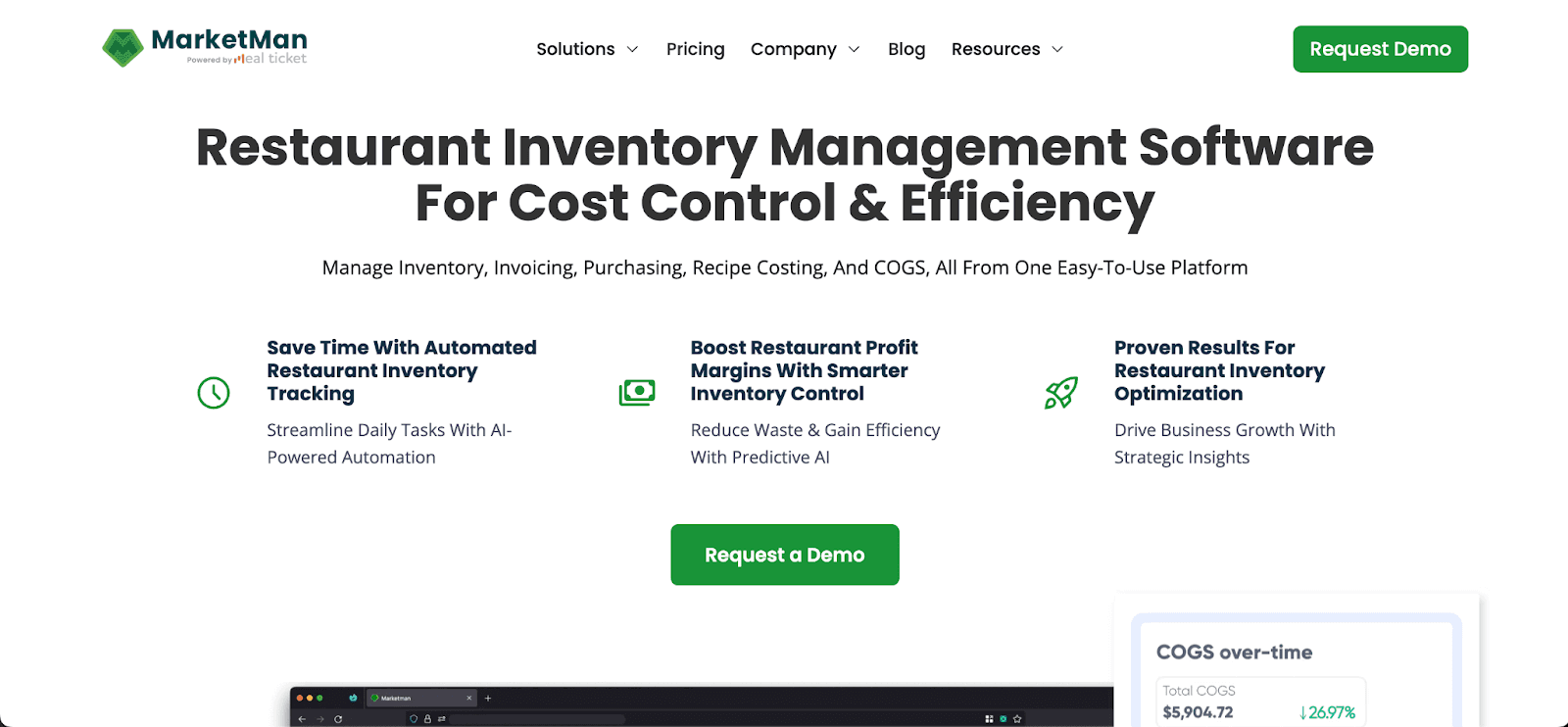The width and height of the screenshot is (1568, 727).
Task: Click the back arrow in the mockup browser
Action: [x=302, y=719]
